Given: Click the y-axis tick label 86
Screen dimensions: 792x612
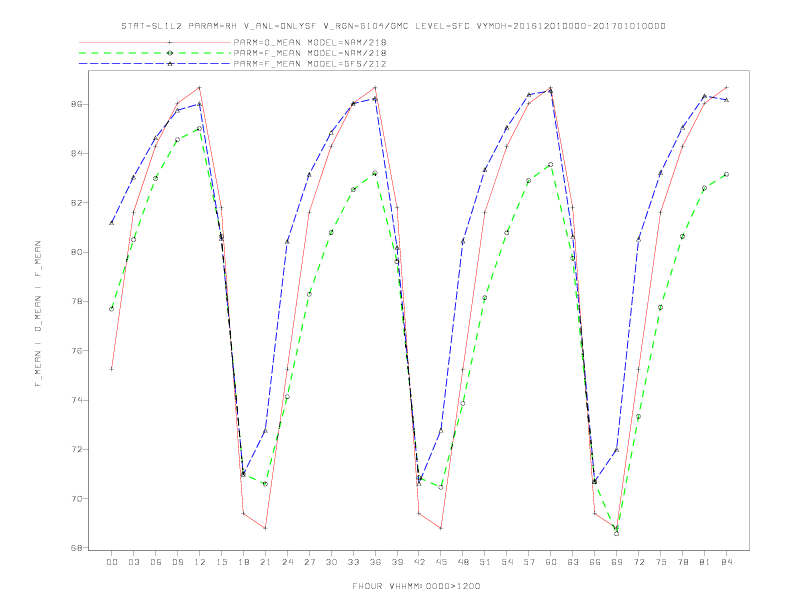Looking at the screenshot, I should point(74,104).
